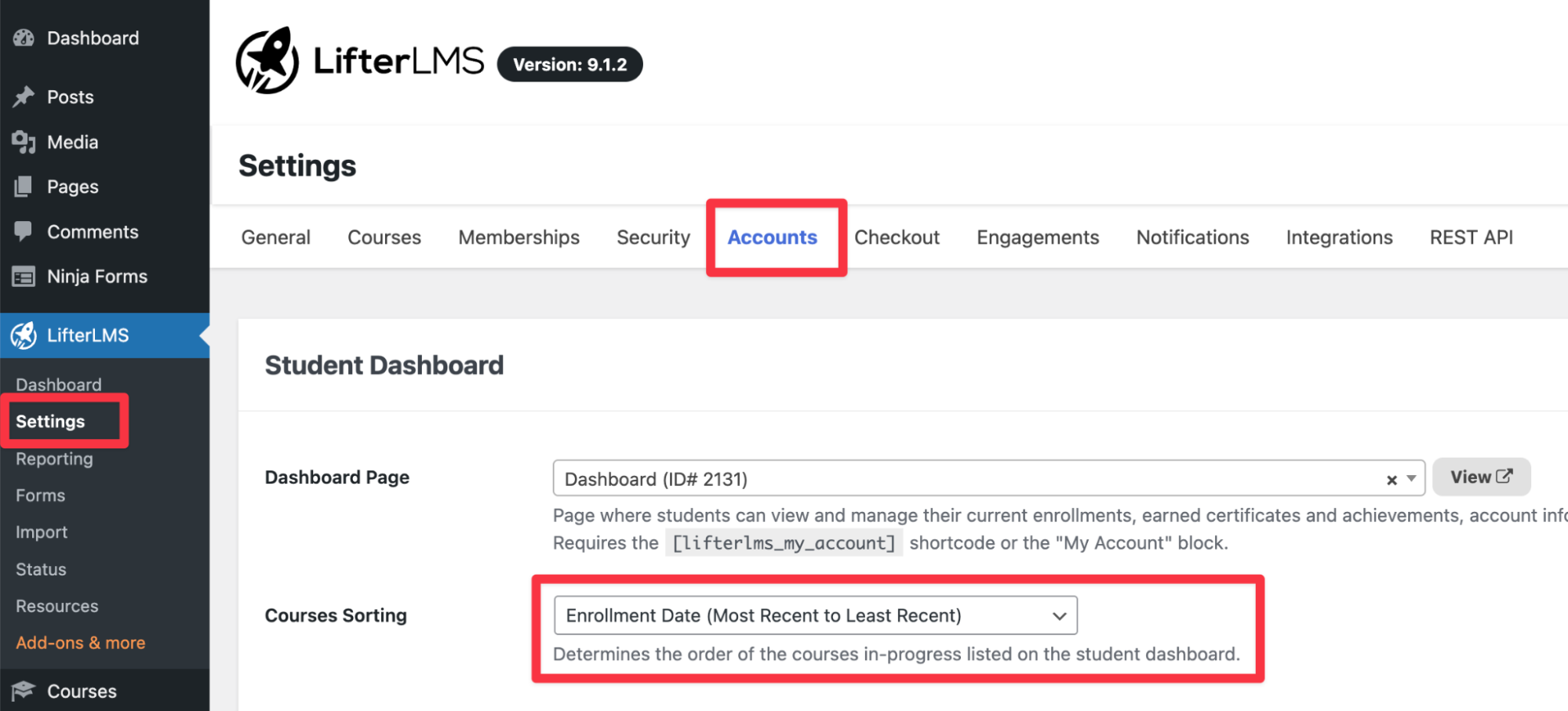The height and width of the screenshot is (711, 1568).
Task: Go to the Integrations tab
Action: (x=1339, y=238)
